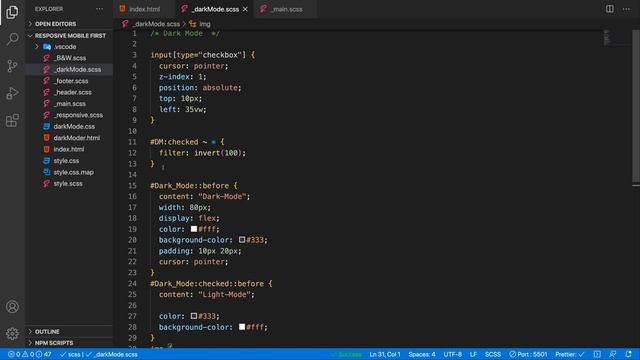Image resolution: width=640 pixels, height=360 pixels.
Task: Open the Source Control view
Action: (x=12, y=66)
